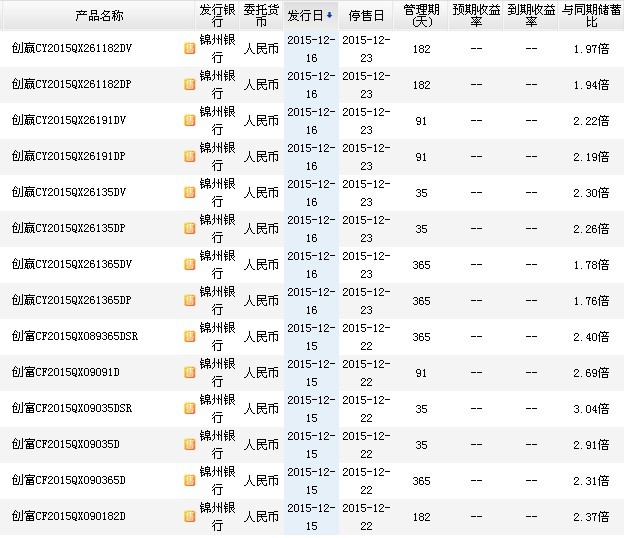624x538 pixels.
Task: Click the orange icon beside 创赢CY2015QX26135DP
Action: click(190, 228)
